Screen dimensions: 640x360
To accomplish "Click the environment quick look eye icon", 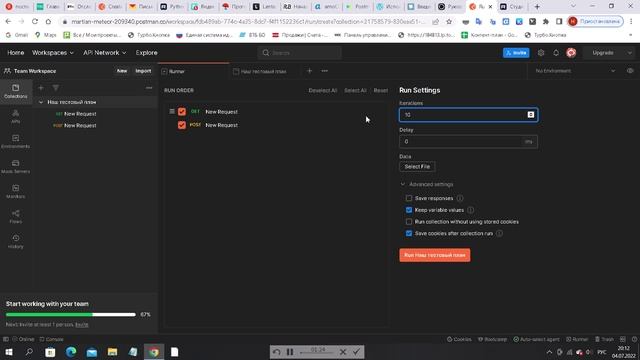I will pyautogui.click(x=630, y=71).
